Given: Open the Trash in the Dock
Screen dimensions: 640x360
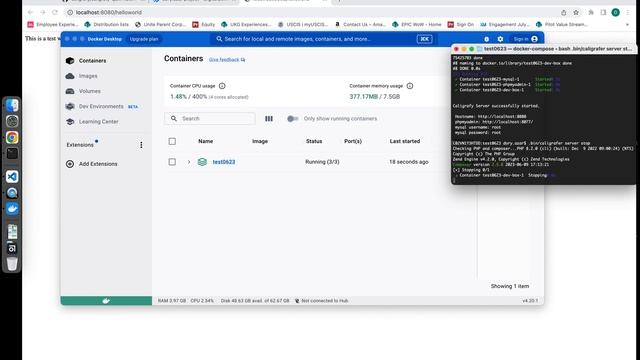Looking at the screenshot, I should tap(12, 264).
